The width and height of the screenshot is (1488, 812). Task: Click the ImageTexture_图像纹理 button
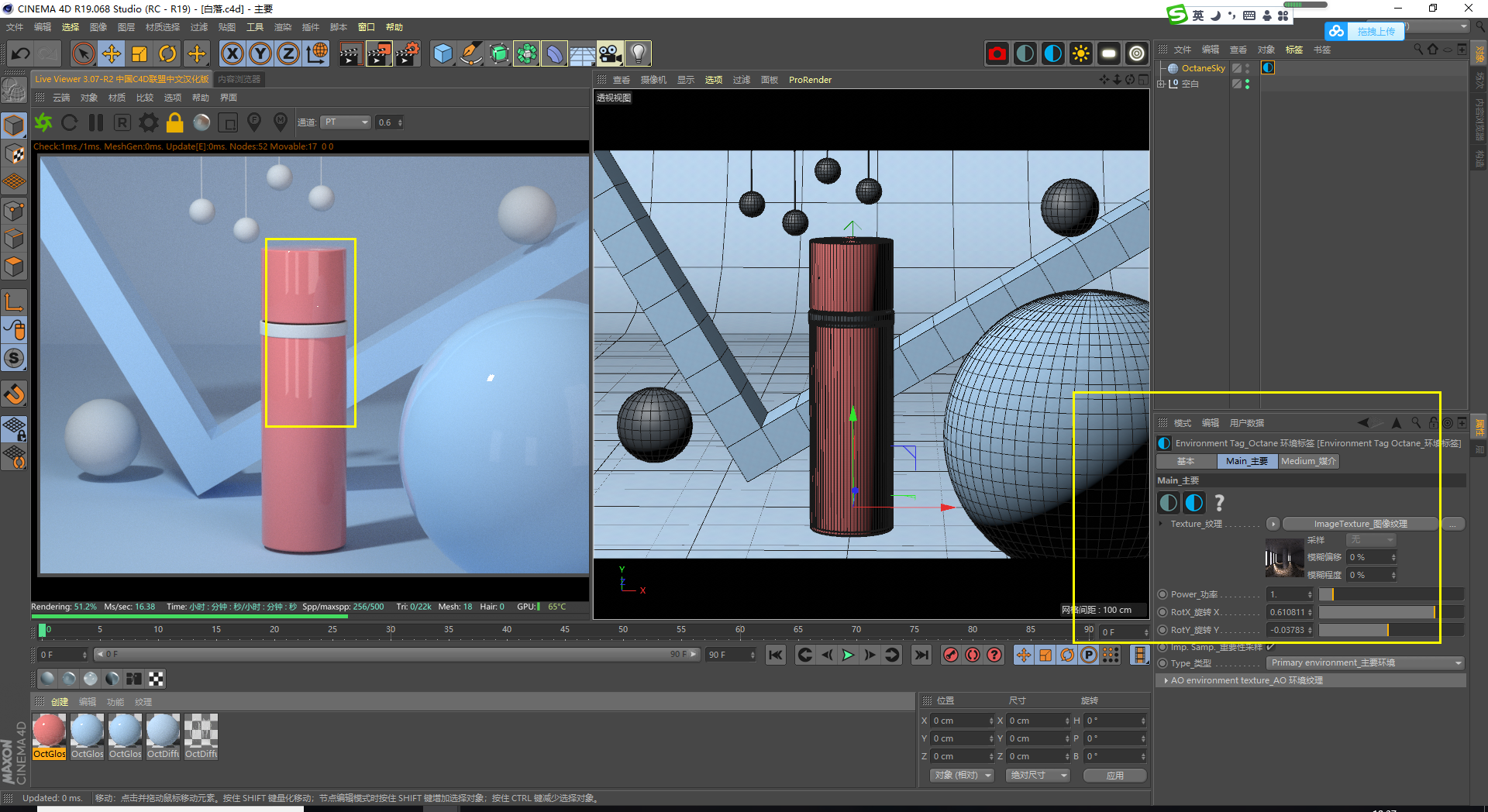point(1360,524)
